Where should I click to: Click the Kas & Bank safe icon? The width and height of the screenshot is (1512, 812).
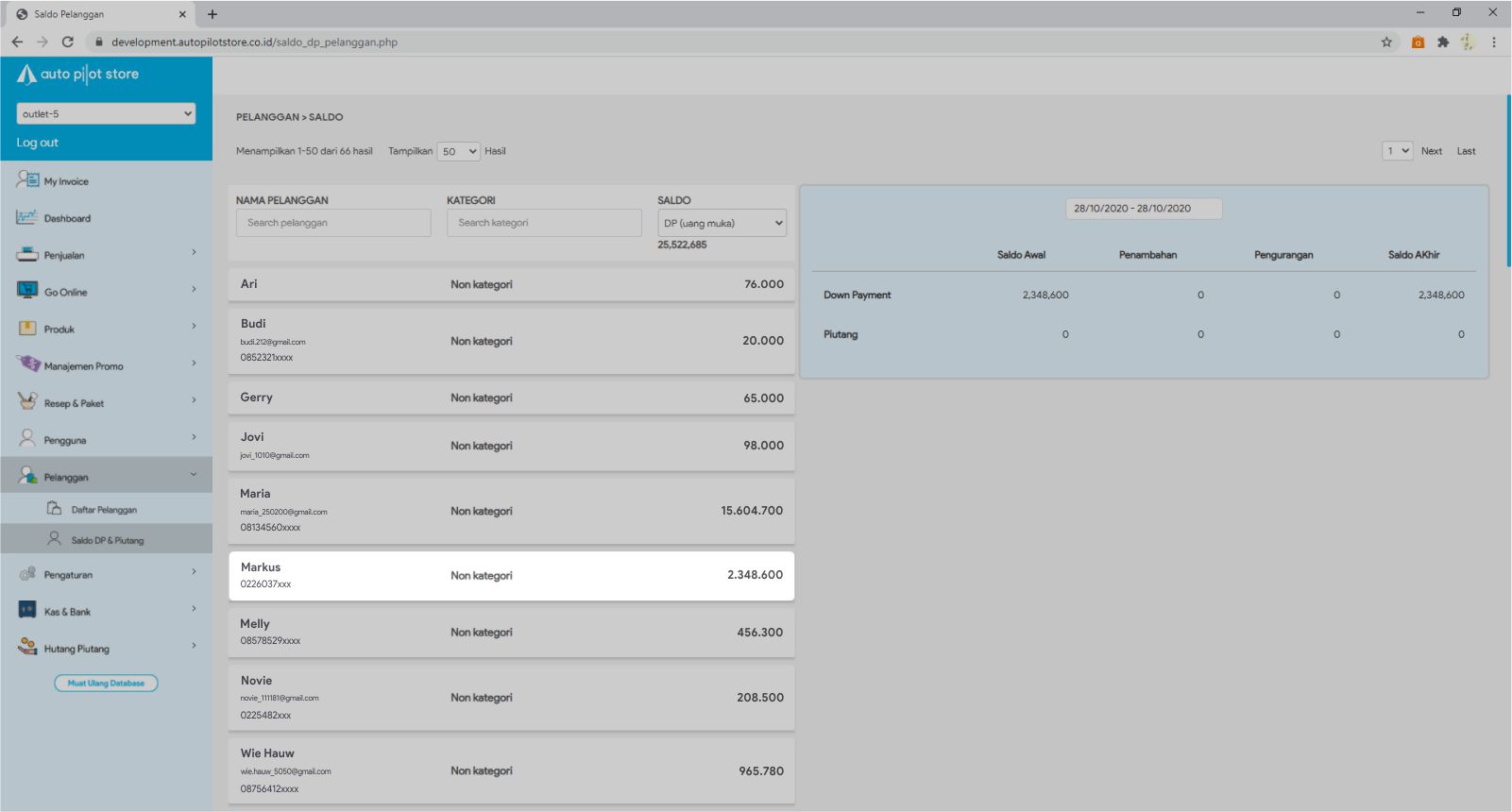(x=27, y=610)
